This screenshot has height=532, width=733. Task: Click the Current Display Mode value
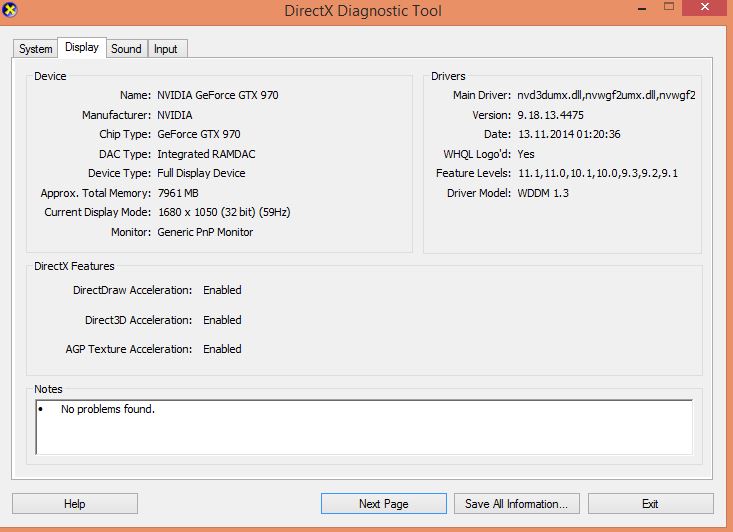tap(224, 213)
